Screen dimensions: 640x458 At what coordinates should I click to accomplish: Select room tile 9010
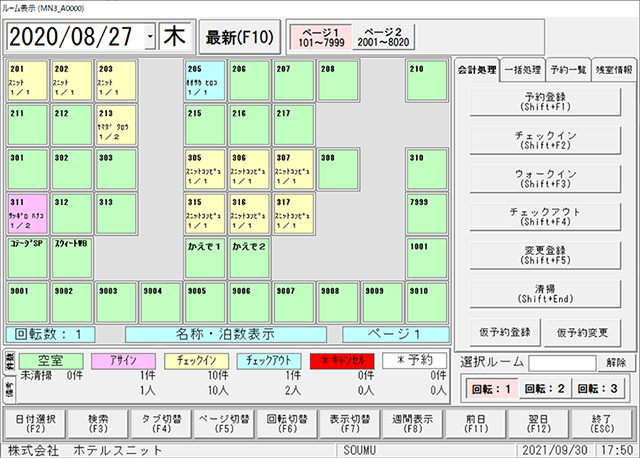(427, 303)
